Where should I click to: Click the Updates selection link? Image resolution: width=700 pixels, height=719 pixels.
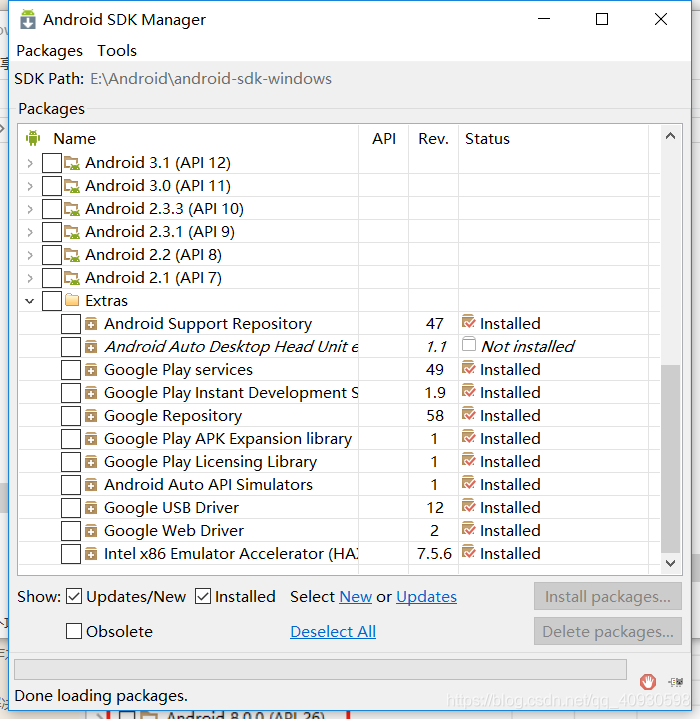[426, 597]
